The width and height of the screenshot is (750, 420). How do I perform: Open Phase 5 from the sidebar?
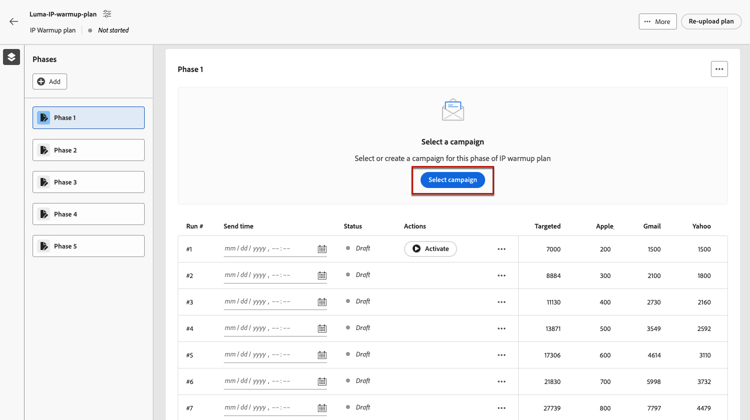(88, 246)
